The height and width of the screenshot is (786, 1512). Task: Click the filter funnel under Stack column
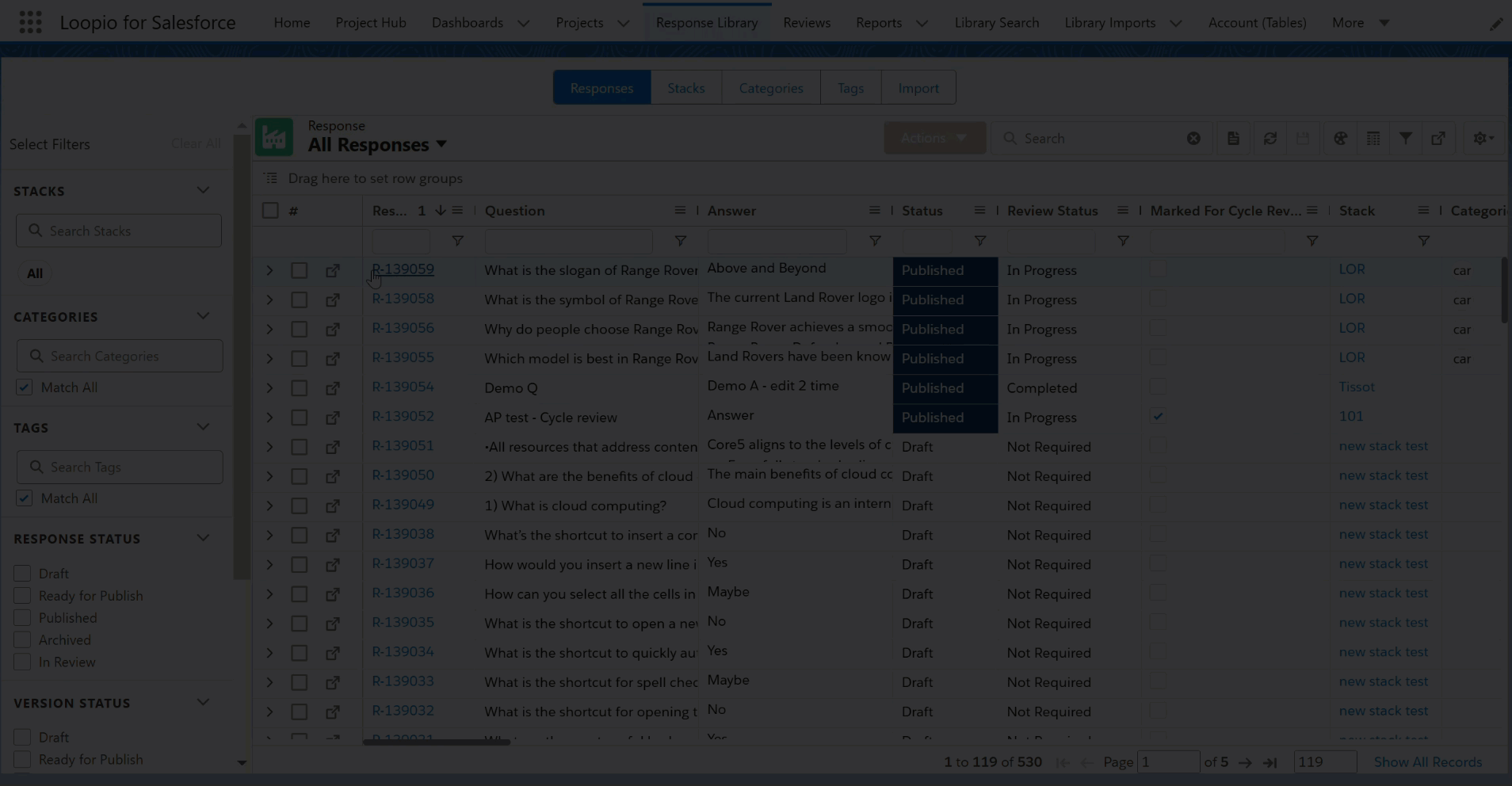click(x=1424, y=241)
